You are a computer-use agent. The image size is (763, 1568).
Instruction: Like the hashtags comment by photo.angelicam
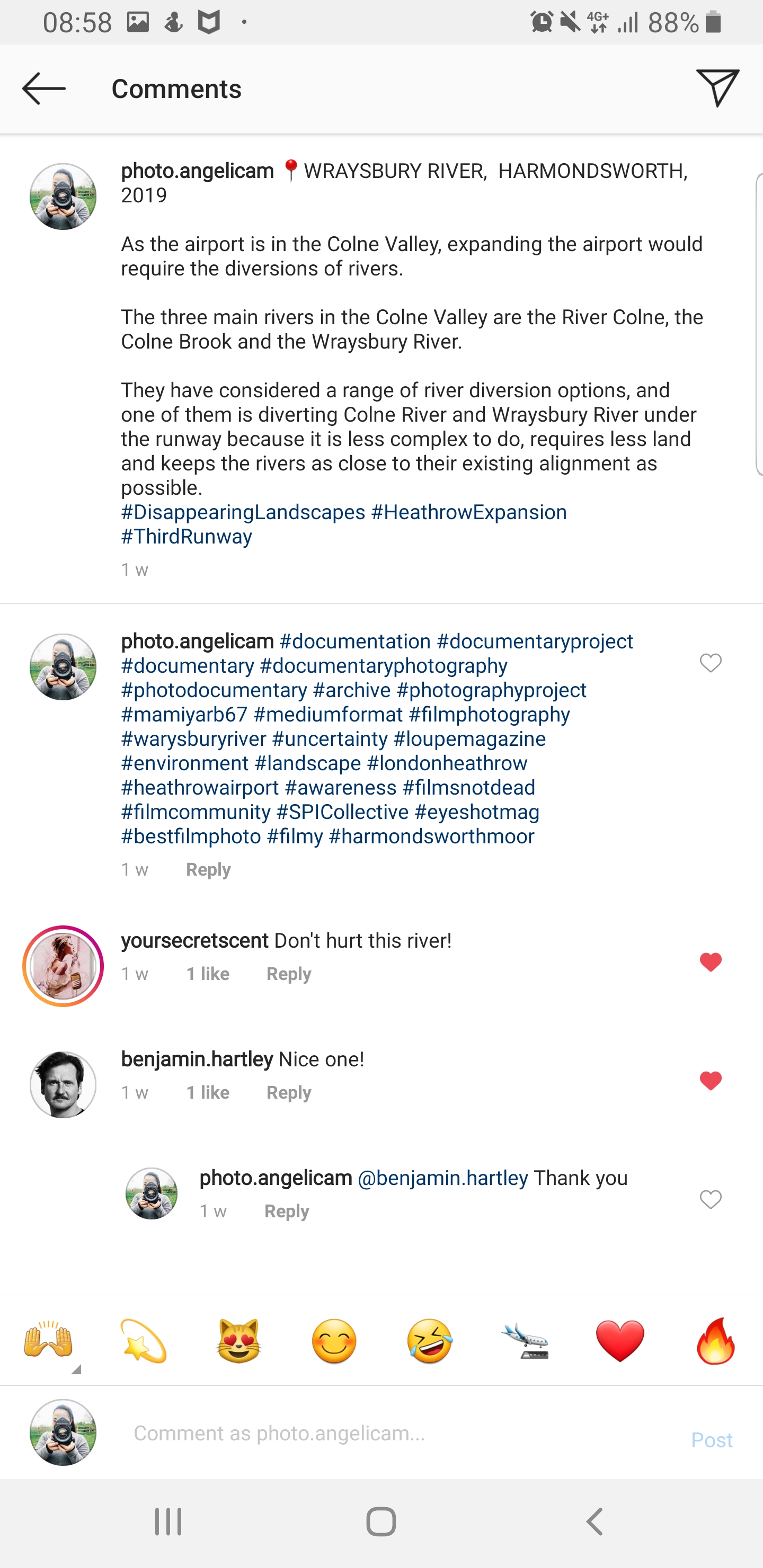pyautogui.click(x=710, y=663)
